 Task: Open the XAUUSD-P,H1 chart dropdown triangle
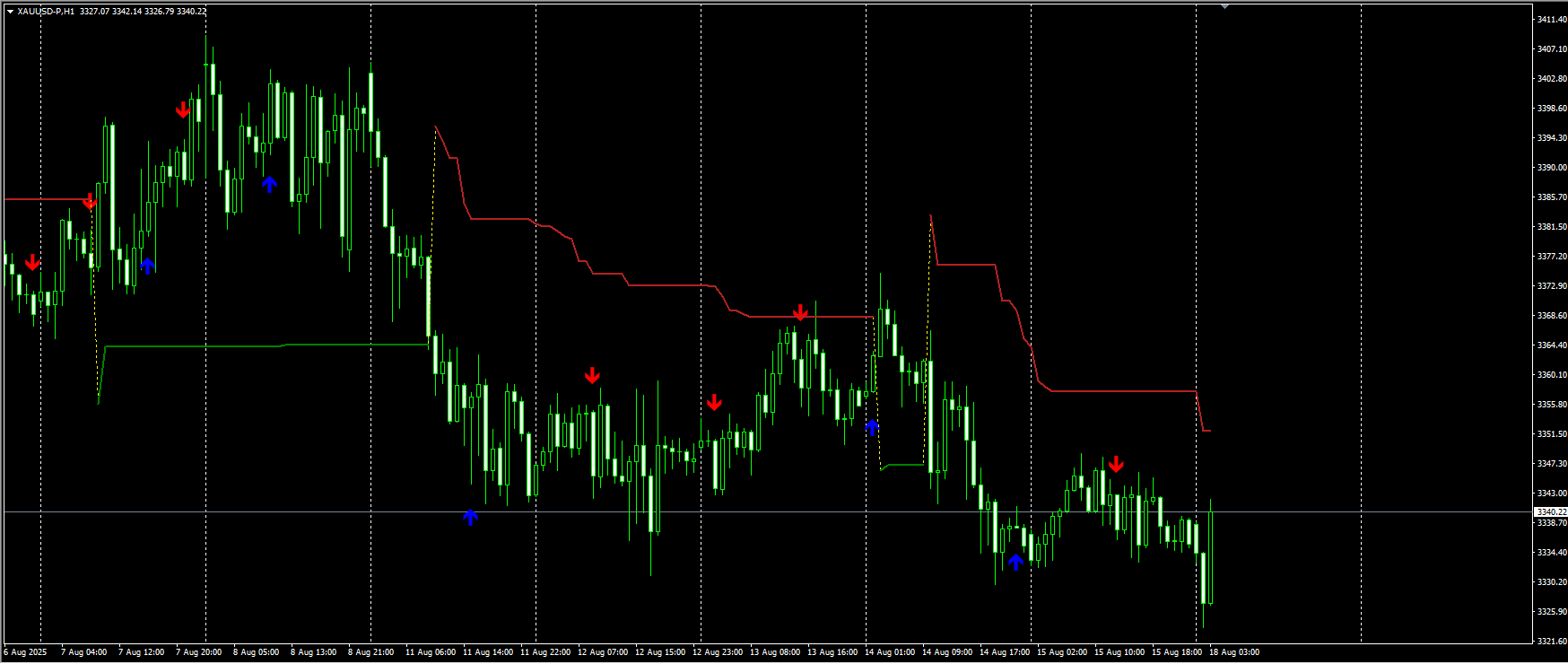(10, 12)
